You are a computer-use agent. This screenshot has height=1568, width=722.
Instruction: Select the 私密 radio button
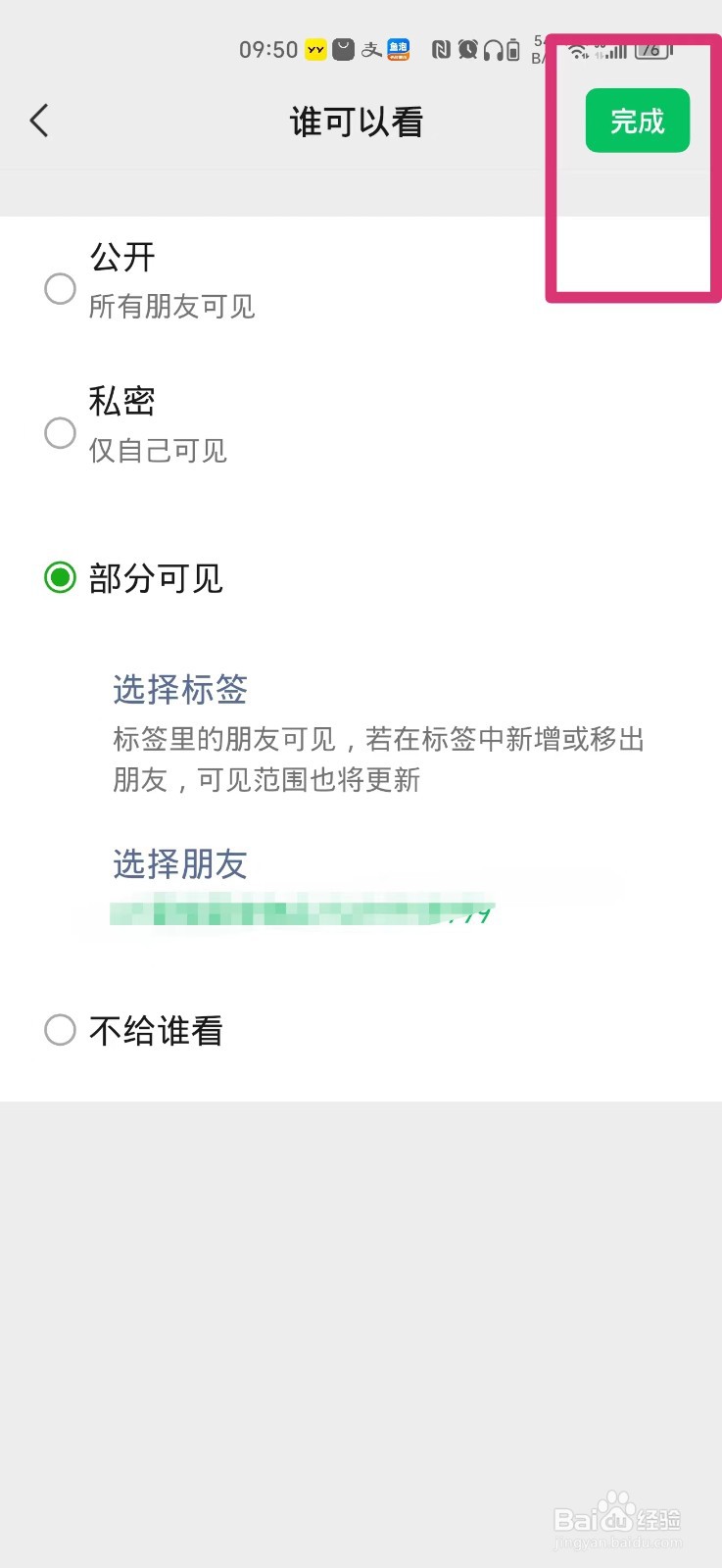tap(60, 432)
